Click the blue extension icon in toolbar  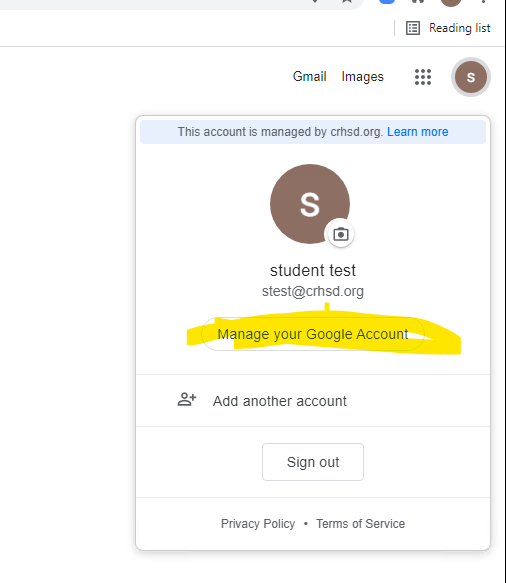pos(387,1)
